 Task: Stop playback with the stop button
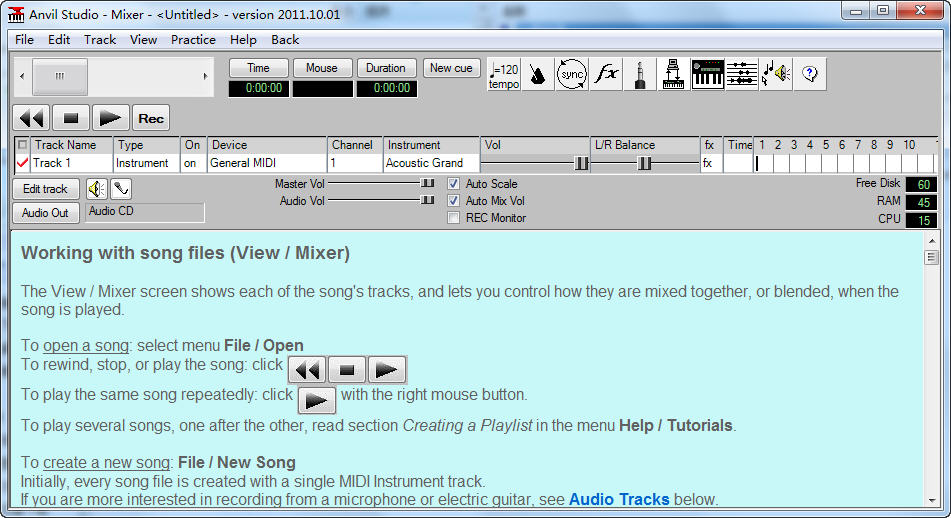click(x=71, y=118)
